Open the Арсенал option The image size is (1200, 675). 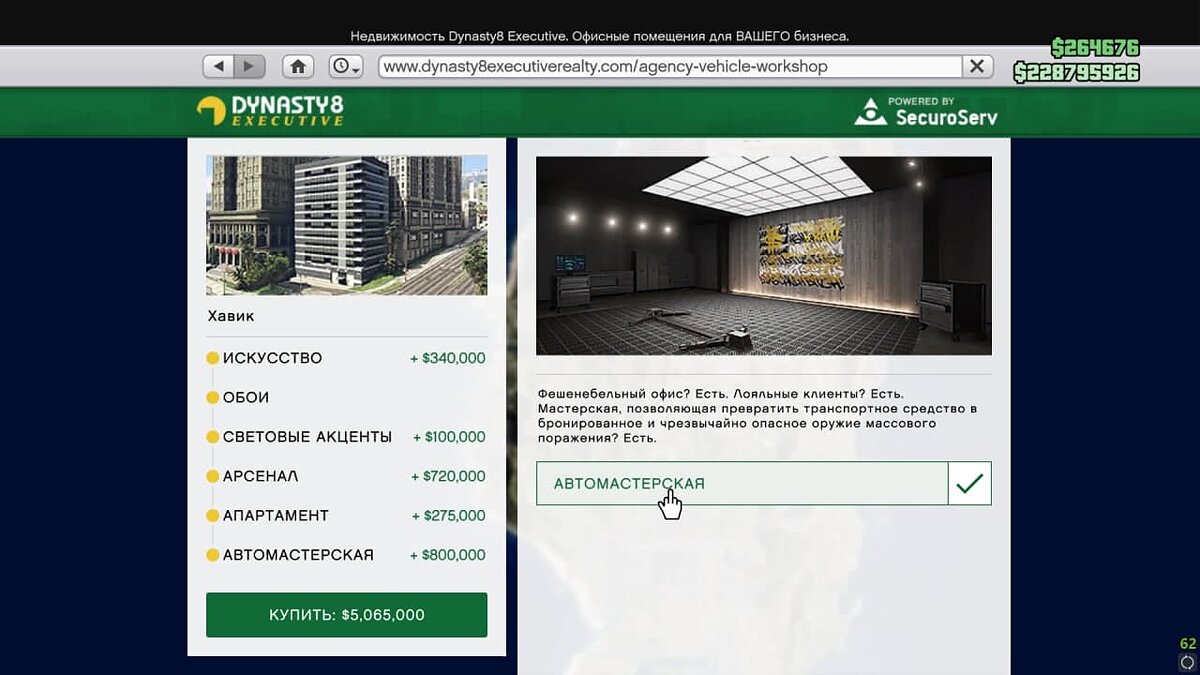click(x=260, y=476)
